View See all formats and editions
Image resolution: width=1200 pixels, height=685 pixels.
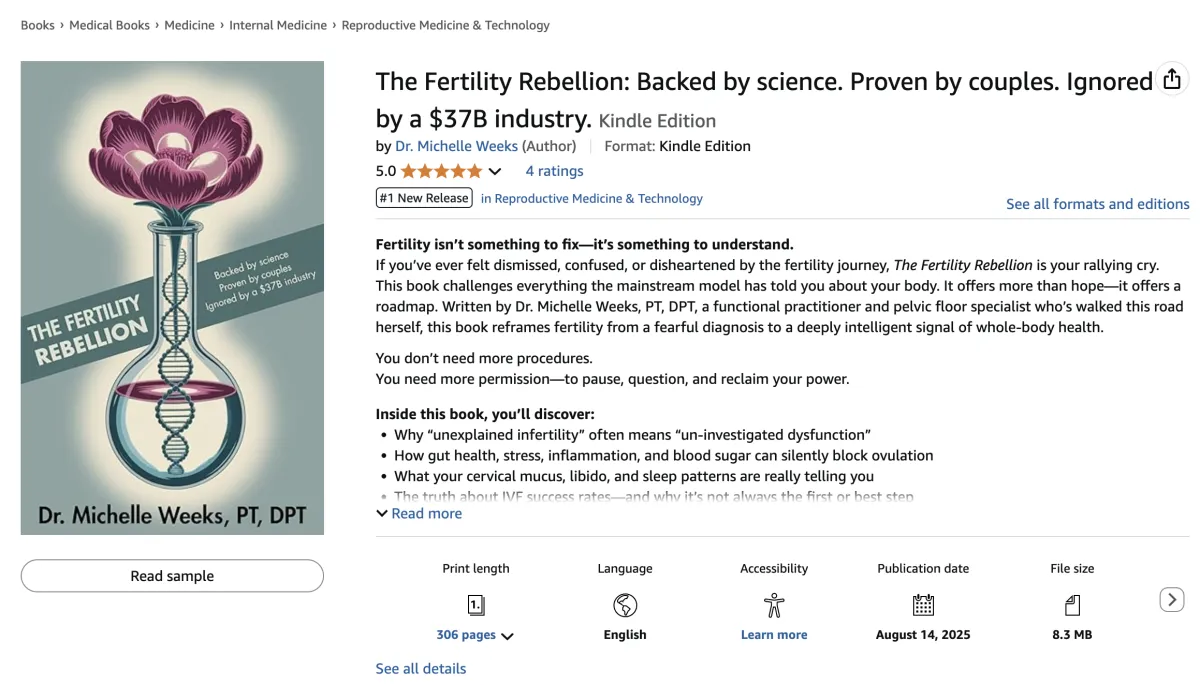tap(1097, 204)
